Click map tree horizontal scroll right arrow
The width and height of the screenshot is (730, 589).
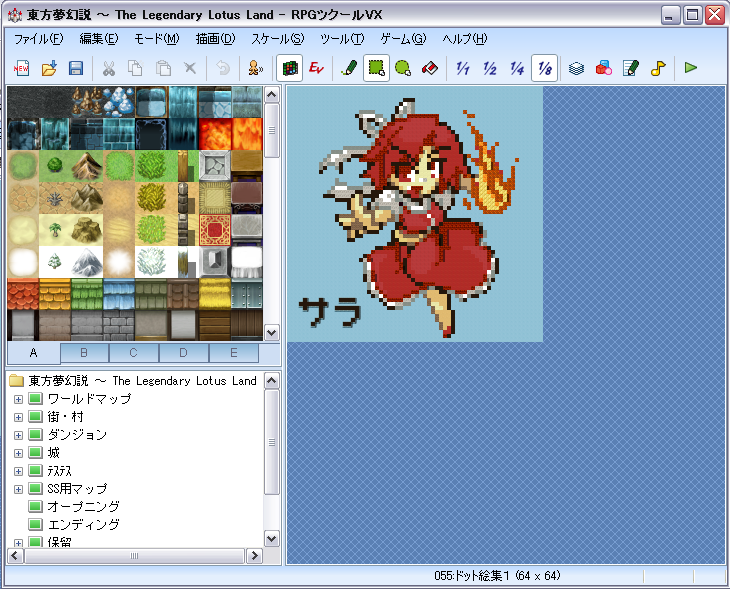254,555
